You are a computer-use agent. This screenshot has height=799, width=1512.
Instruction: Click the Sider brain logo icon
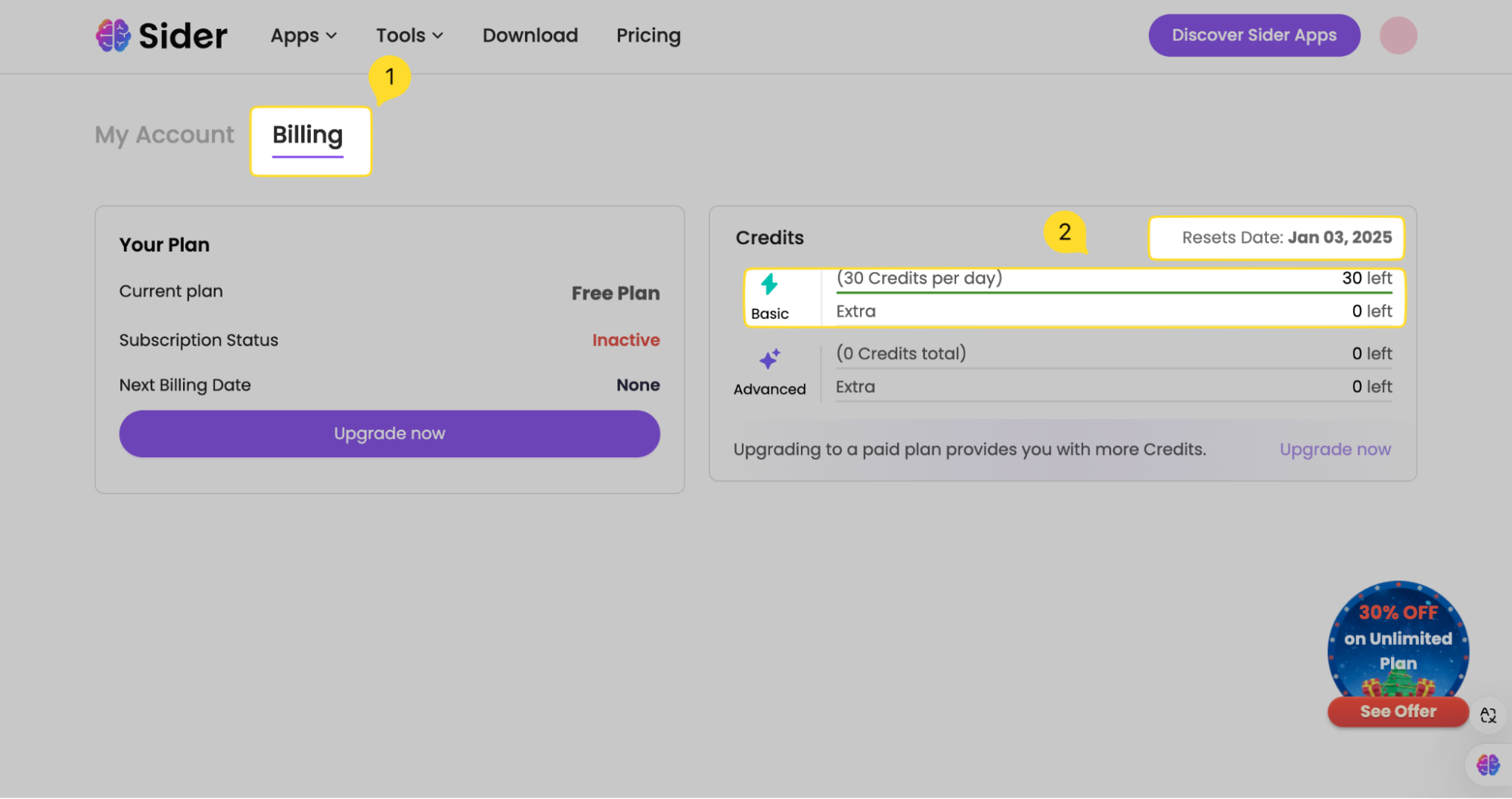113,36
